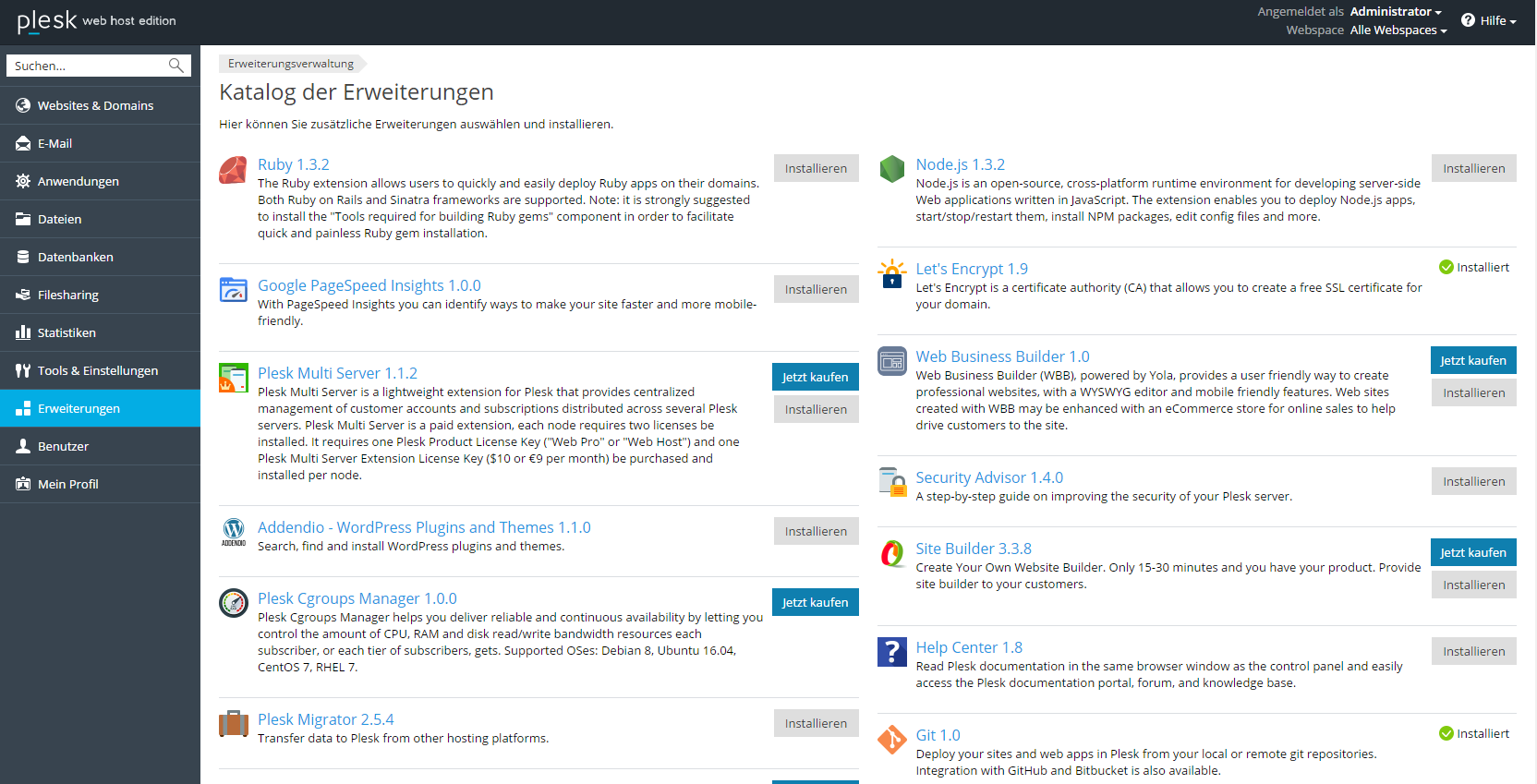Image resolution: width=1537 pixels, height=784 pixels.
Task: Open the Plesk Multi Server 1.1.2 link
Action: click(337, 373)
